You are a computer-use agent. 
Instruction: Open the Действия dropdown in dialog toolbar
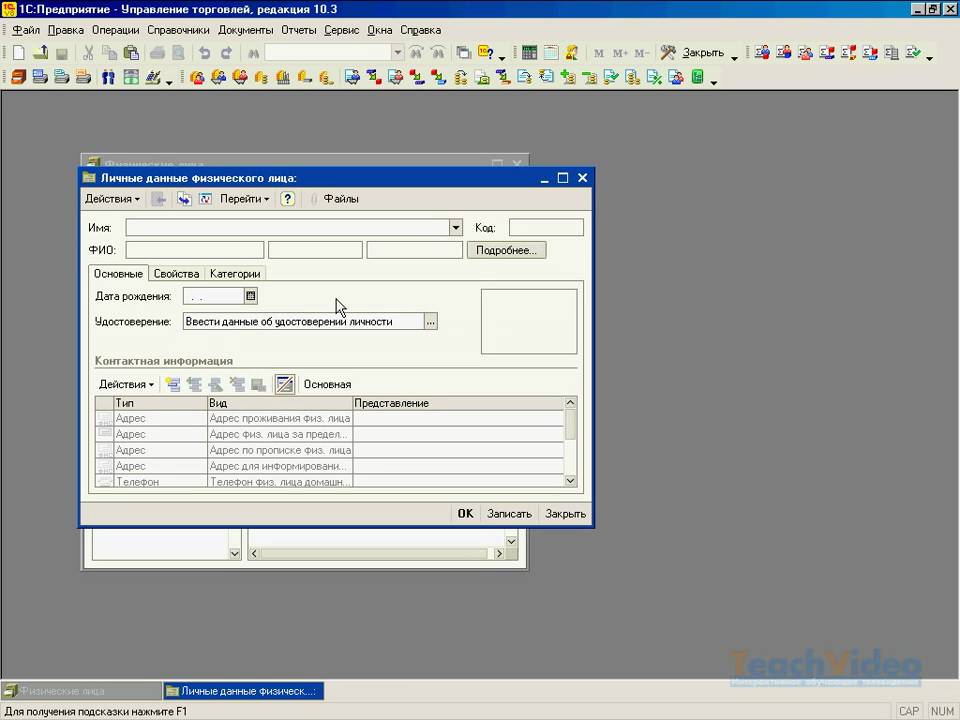pos(112,199)
